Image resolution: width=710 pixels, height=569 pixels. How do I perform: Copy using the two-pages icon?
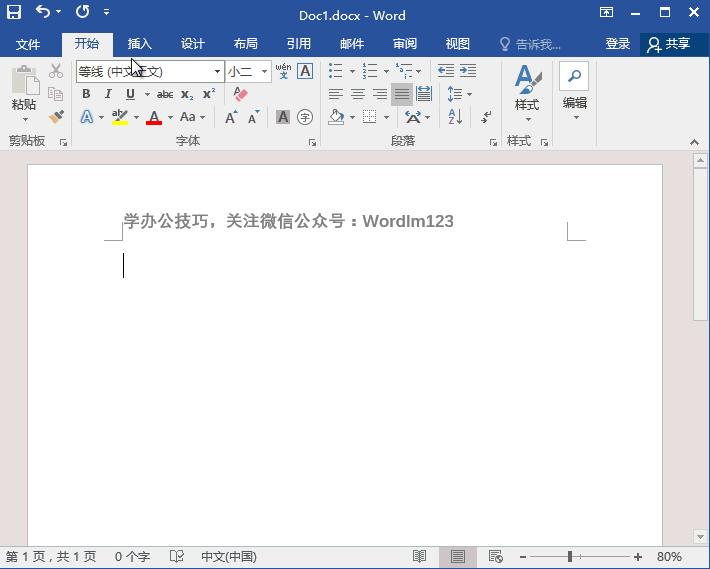(56, 94)
